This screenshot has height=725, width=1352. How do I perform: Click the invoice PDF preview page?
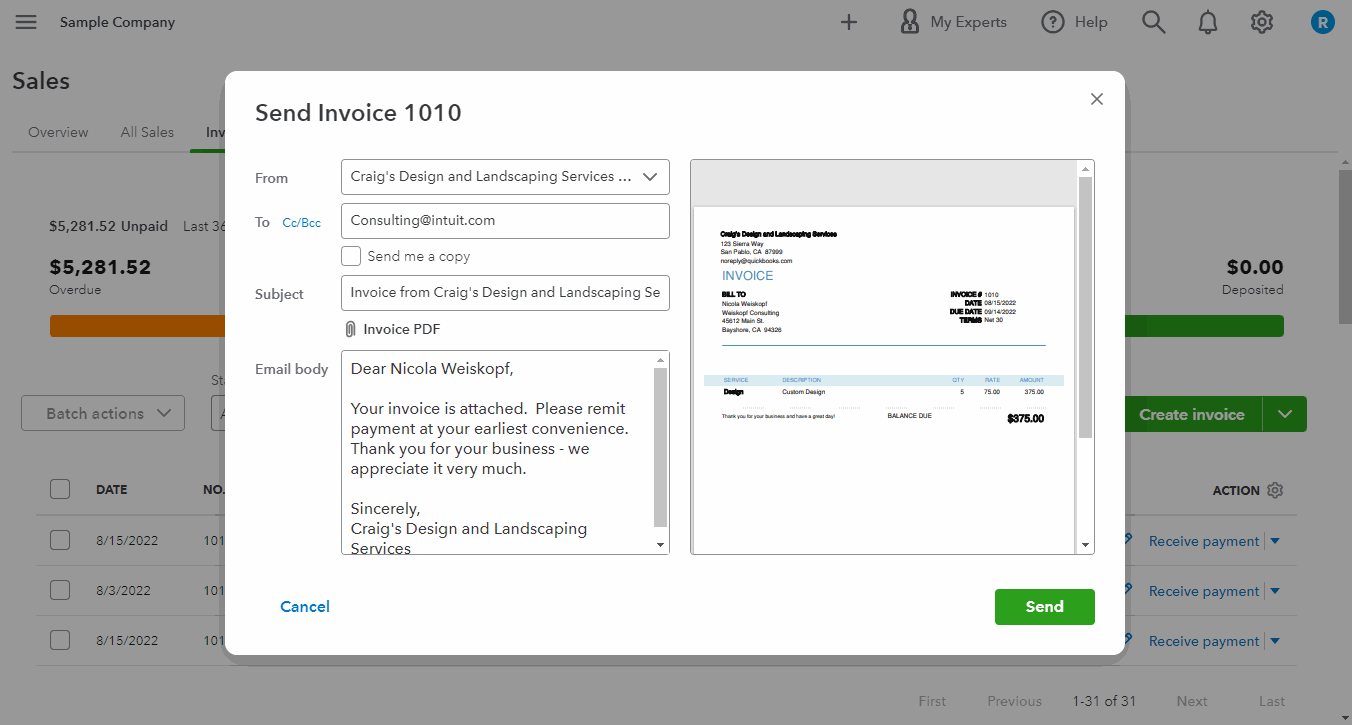(884, 380)
